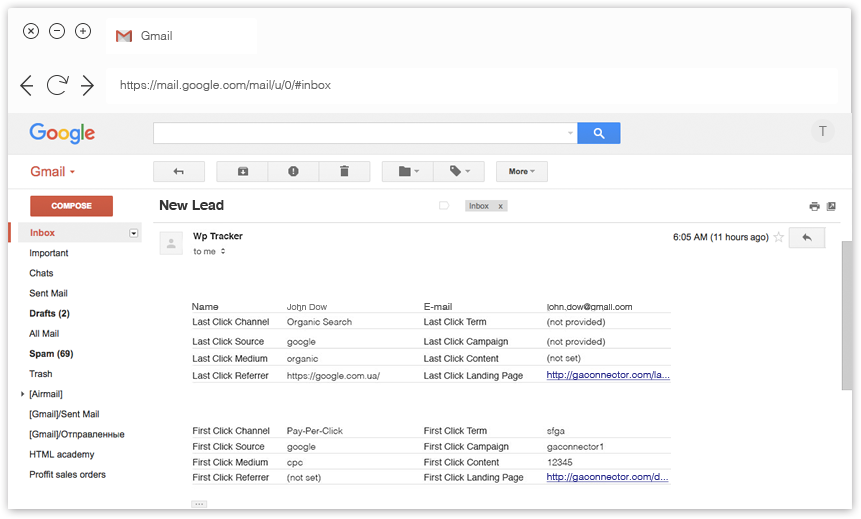Open the More actions dropdown
The width and height of the screenshot is (861, 519).
tap(522, 171)
